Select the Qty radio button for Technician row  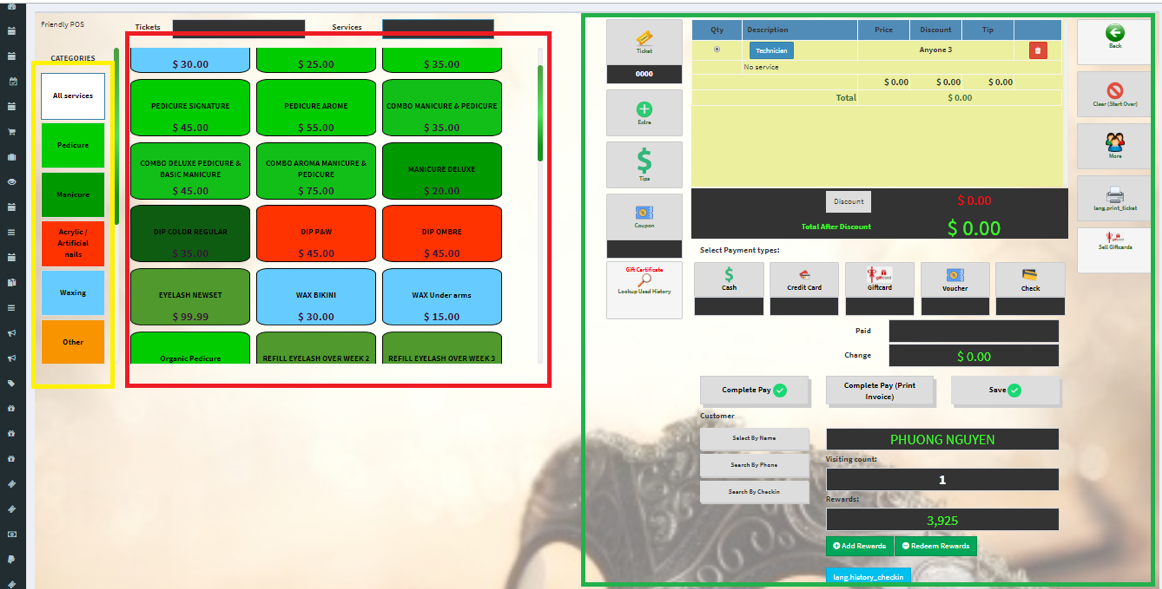click(x=717, y=50)
